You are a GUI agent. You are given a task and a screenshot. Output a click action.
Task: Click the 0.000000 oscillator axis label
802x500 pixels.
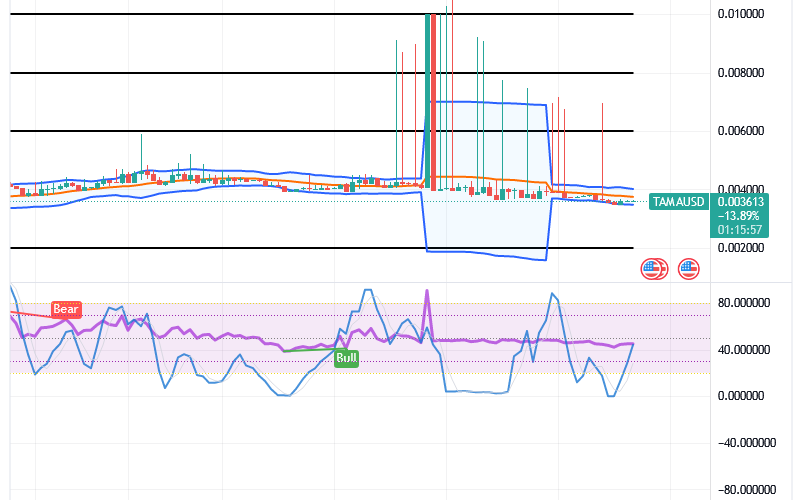[741, 396]
